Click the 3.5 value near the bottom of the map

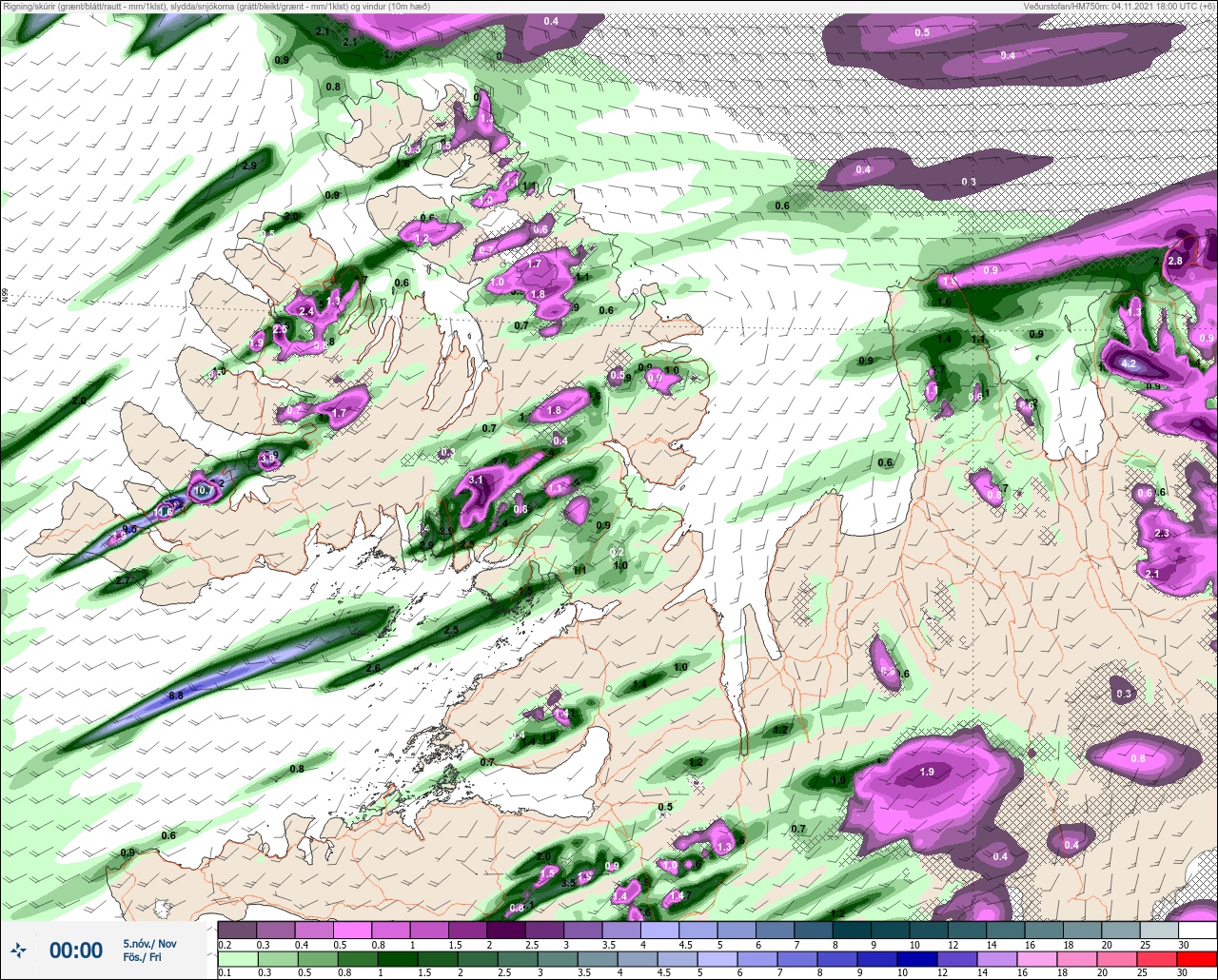568,884
